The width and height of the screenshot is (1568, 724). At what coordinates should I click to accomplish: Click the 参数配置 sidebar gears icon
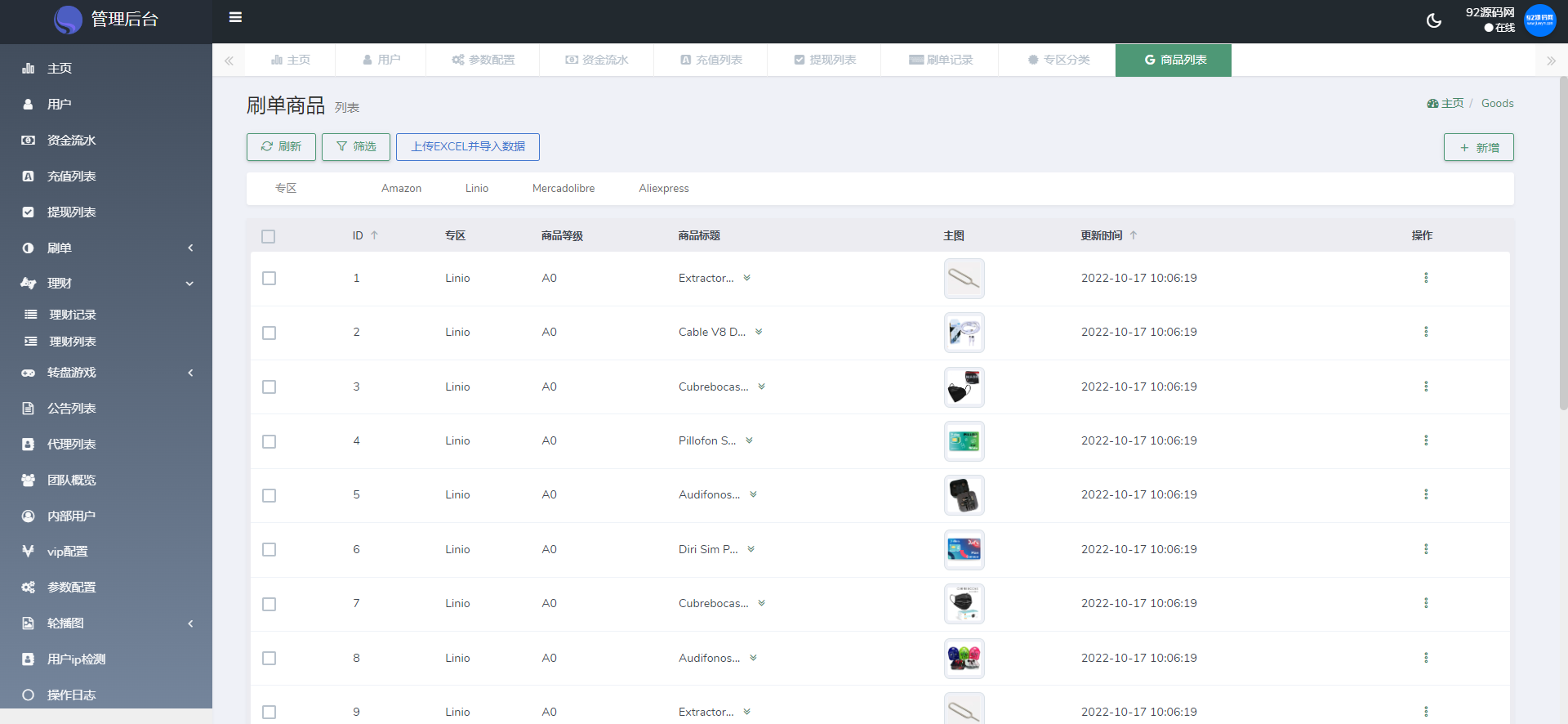coord(29,588)
